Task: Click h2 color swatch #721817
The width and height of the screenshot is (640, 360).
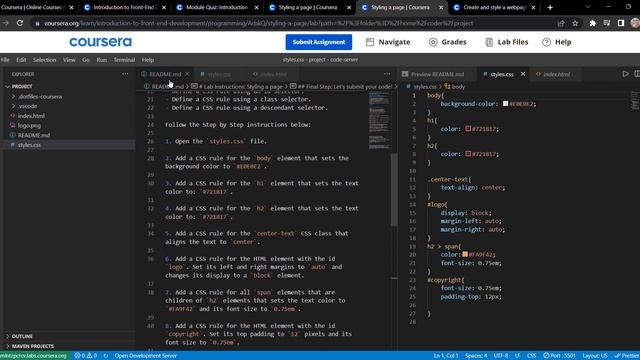Action: [468, 154]
